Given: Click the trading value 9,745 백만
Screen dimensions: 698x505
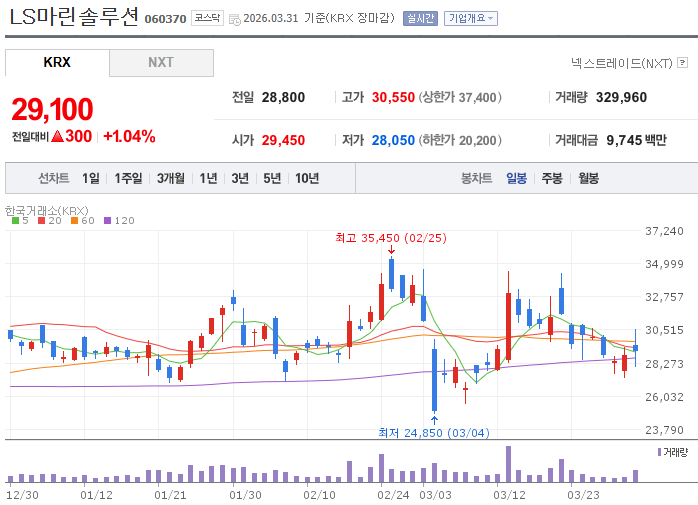Looking at the screenshot, I should tap(637, 140).
